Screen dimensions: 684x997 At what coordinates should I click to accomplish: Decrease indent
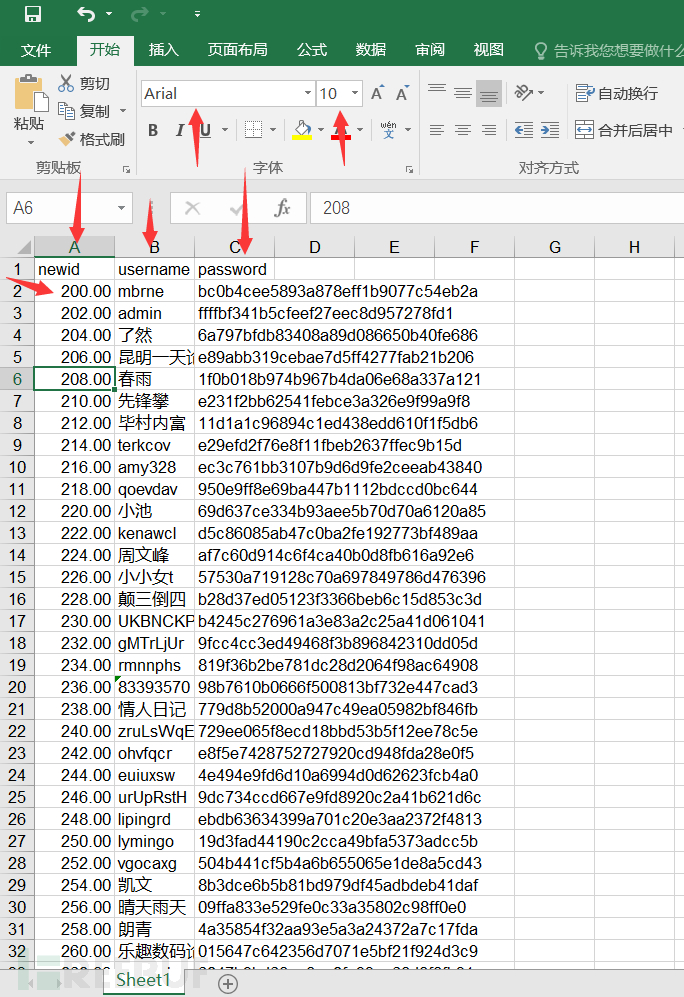tap(524, 130)
